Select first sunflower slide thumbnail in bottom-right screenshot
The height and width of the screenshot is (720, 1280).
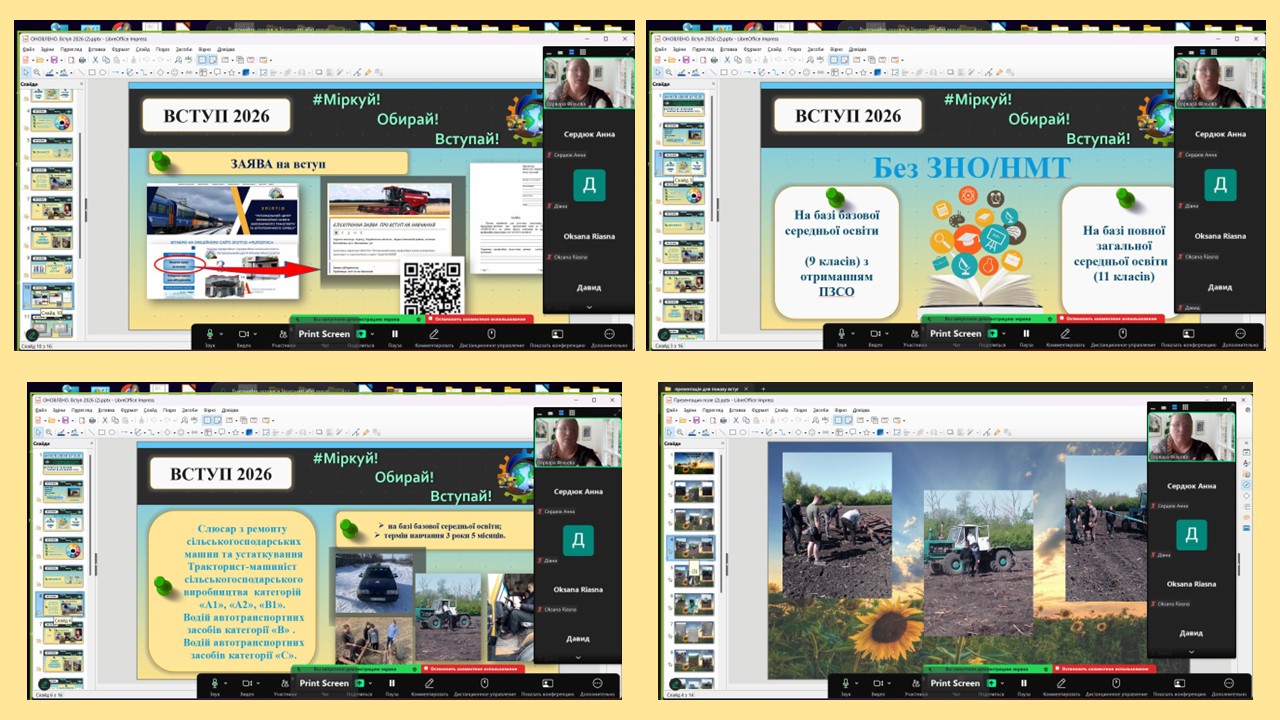point(692,463)
